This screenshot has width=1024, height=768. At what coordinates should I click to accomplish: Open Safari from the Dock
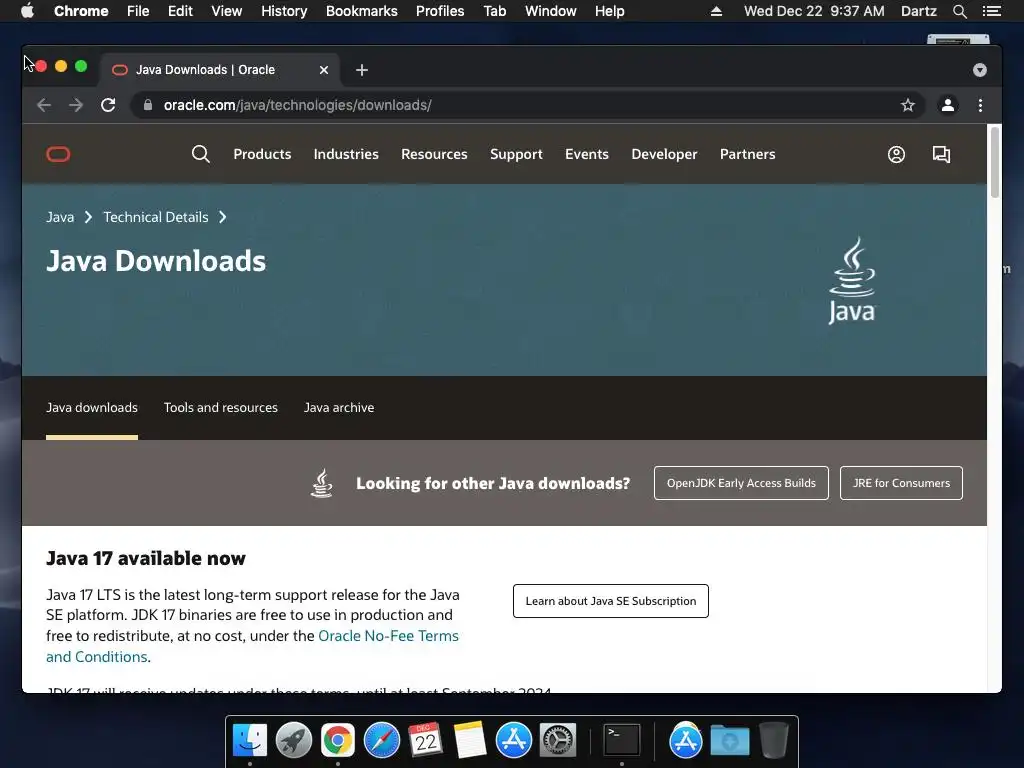click(382, 741)
